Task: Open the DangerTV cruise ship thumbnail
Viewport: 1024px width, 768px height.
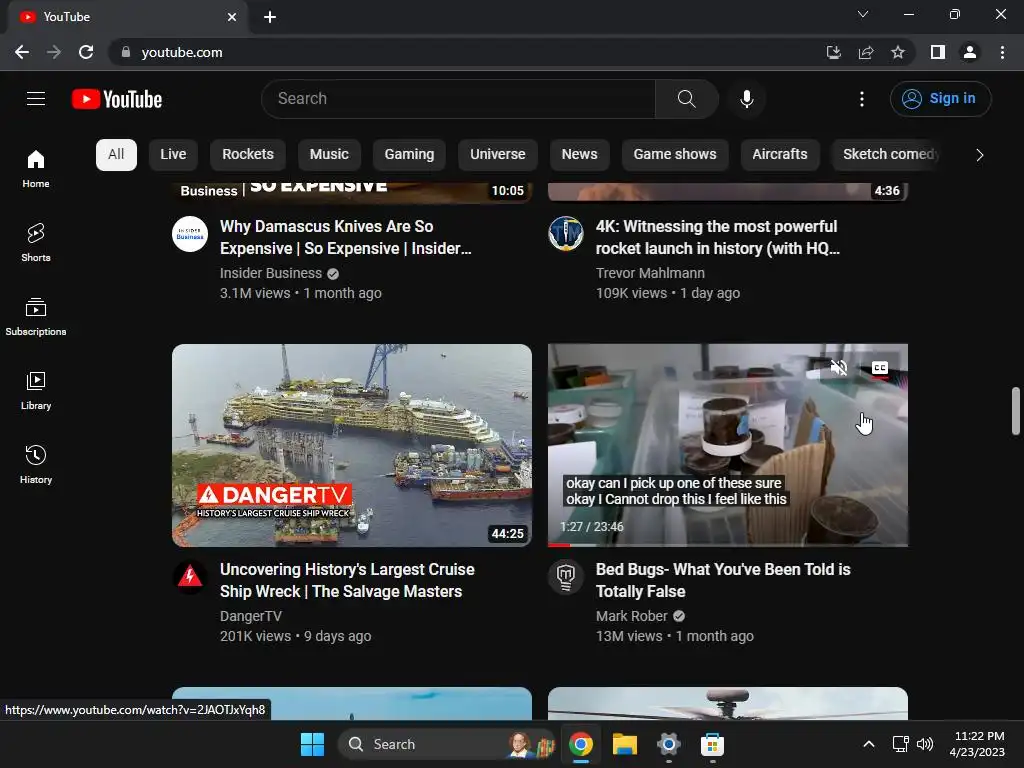Action: 352,445
